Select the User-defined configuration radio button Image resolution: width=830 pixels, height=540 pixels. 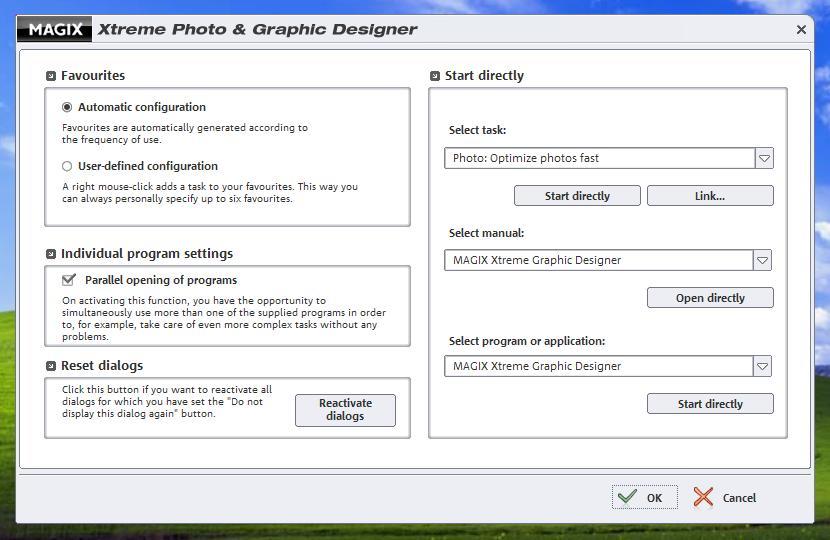point(67,166)
